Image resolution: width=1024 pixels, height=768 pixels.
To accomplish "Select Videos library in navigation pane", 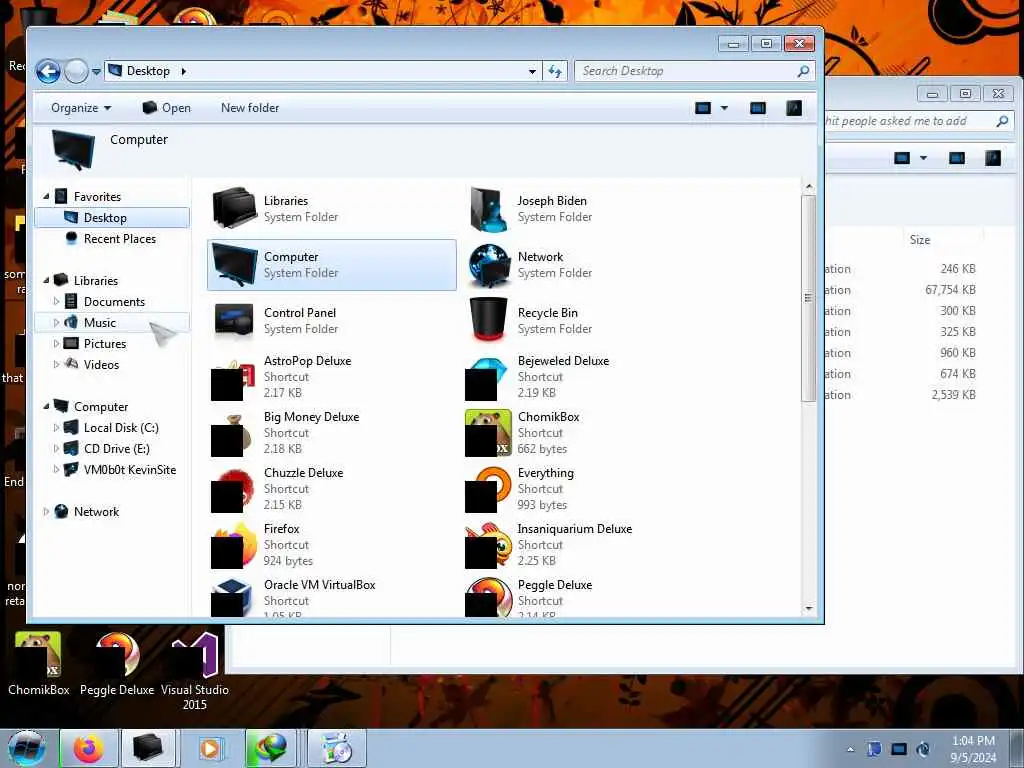I will pyautogui.click(x=112, y=365).
